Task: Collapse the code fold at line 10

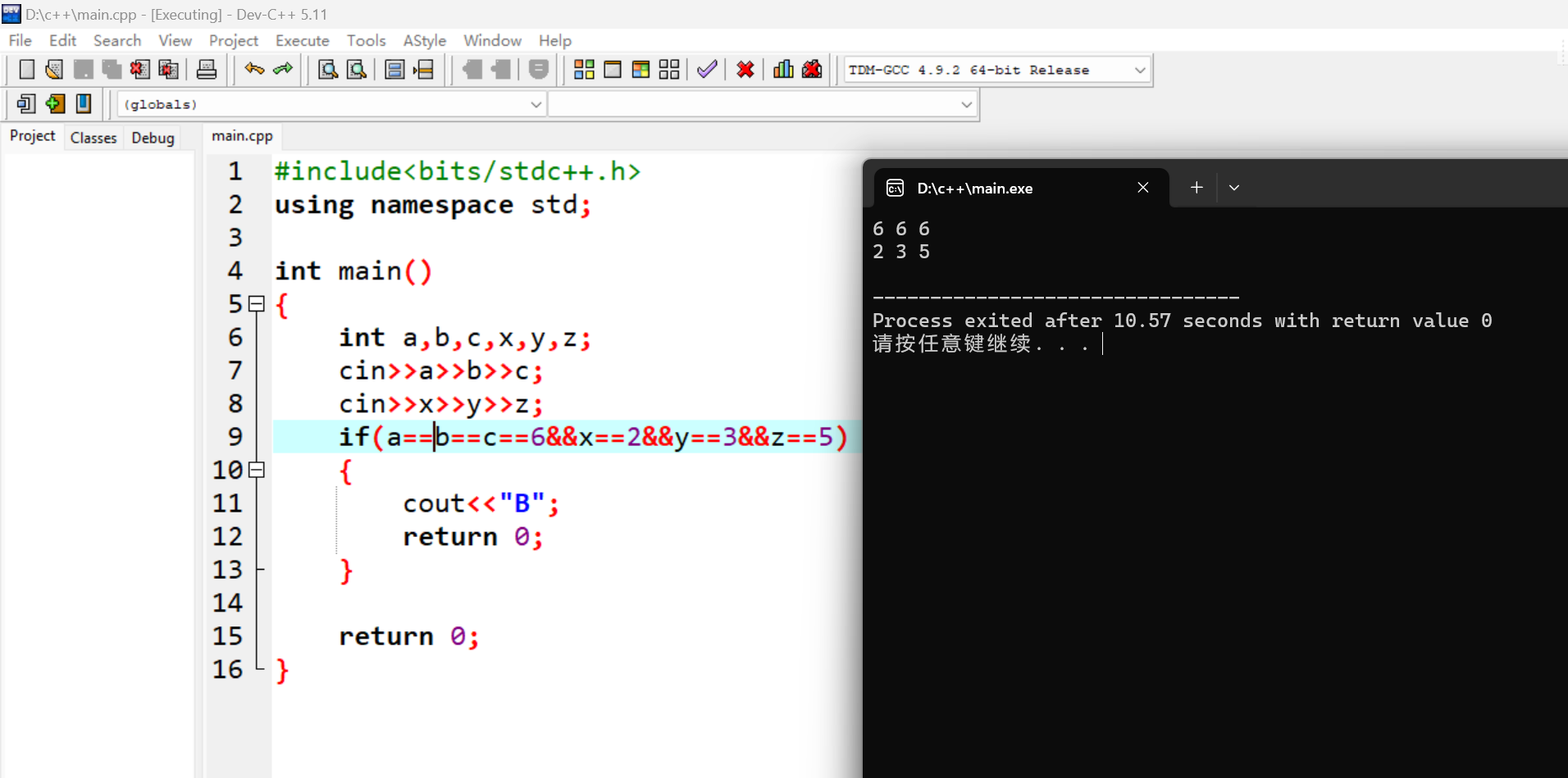Action: click(257, 470)
